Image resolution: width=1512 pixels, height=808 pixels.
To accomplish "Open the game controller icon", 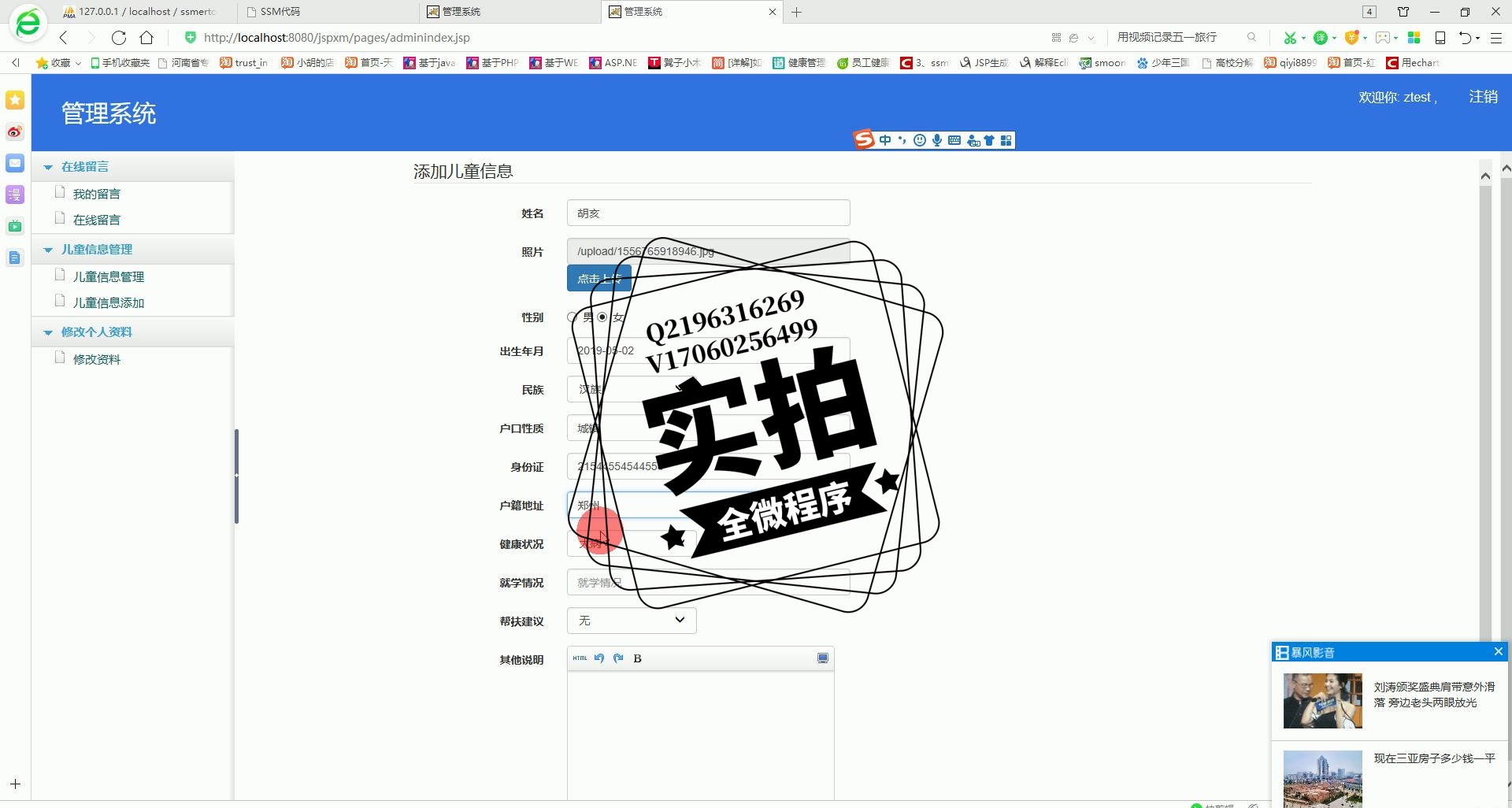I will pos(1382,37).
